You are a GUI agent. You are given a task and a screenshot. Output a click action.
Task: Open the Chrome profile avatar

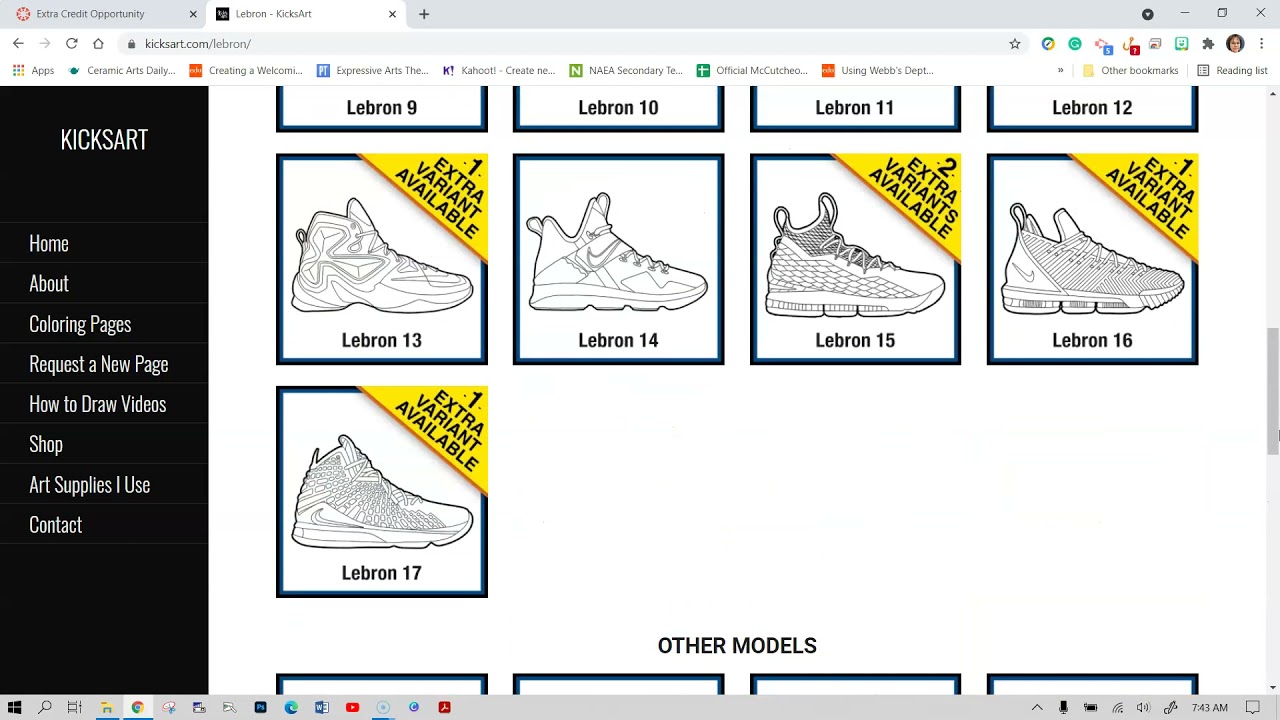tap(1235, 44)
